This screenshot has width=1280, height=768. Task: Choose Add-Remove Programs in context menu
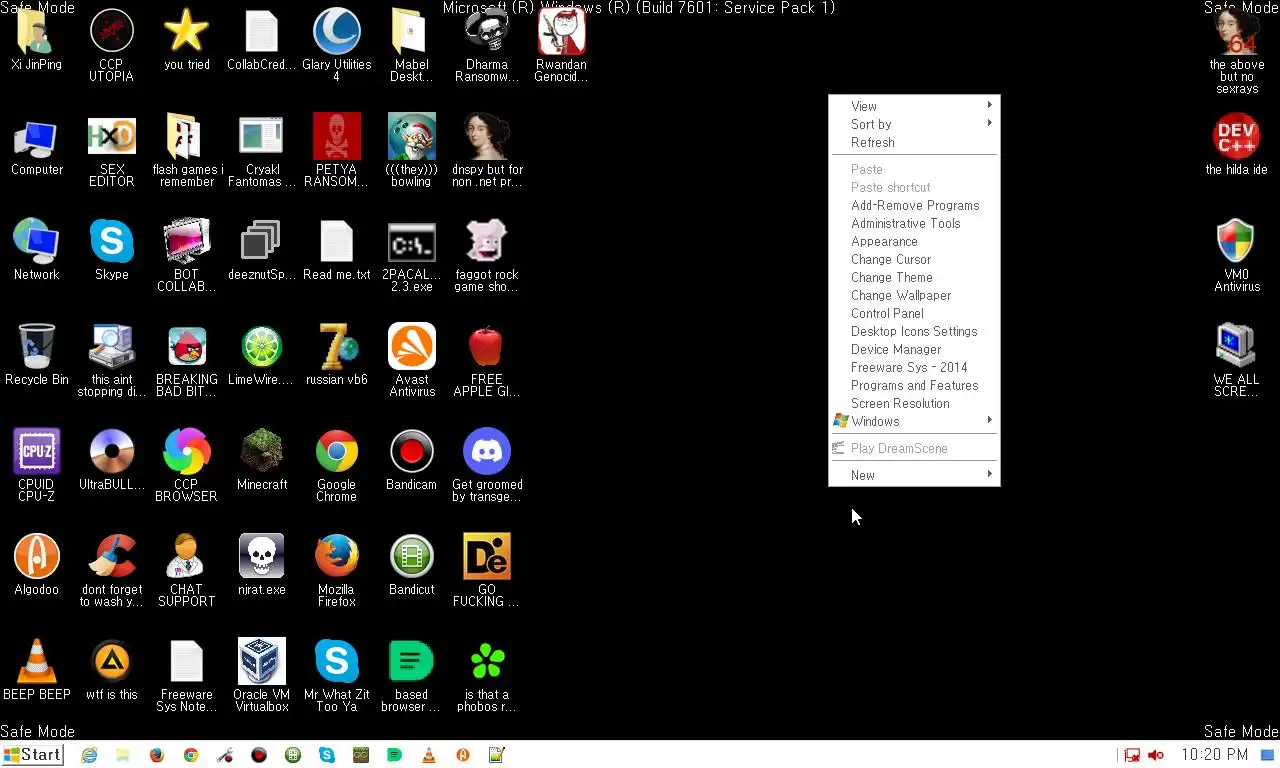point(914,205)
